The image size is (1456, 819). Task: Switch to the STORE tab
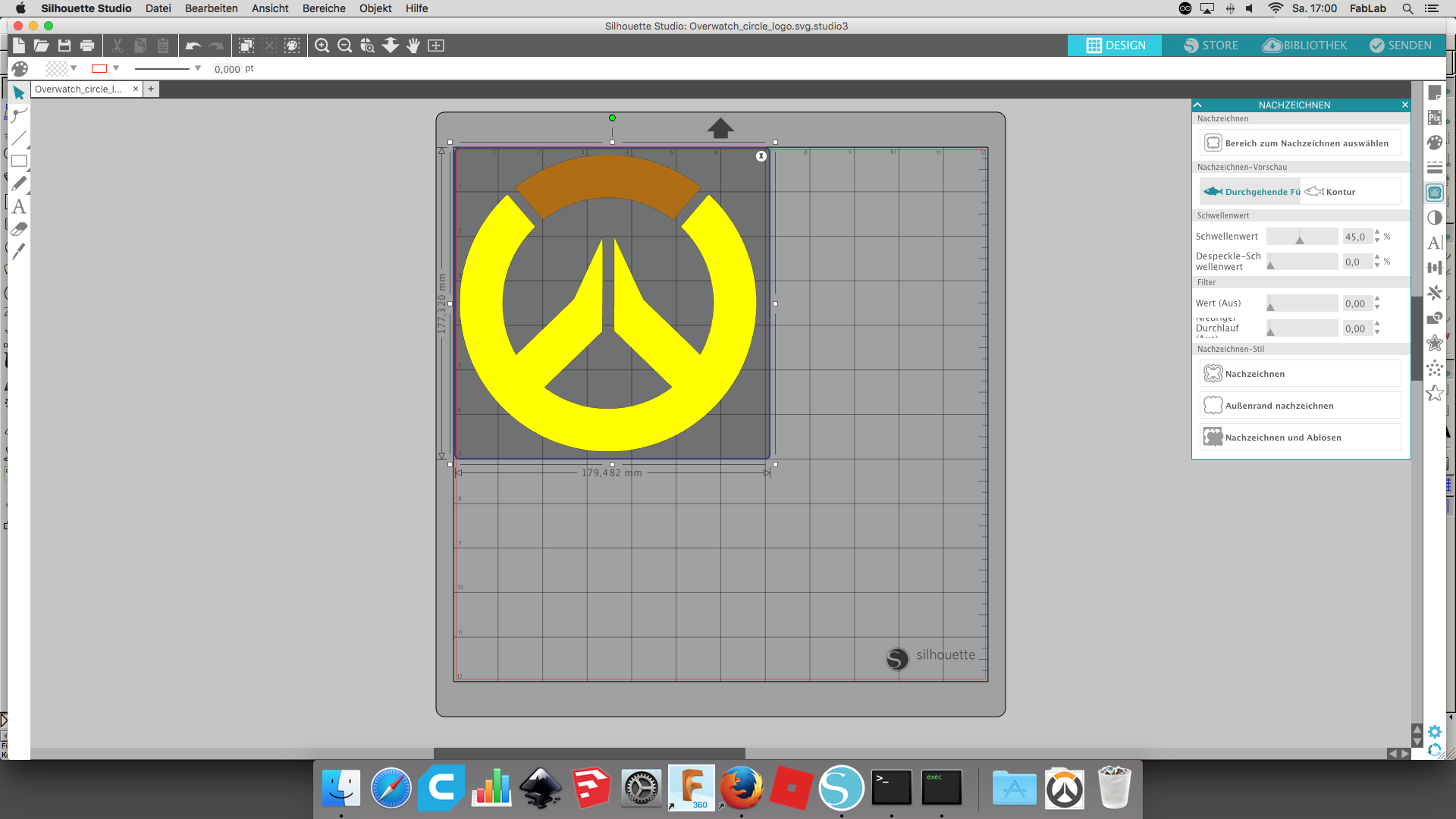1211,45
